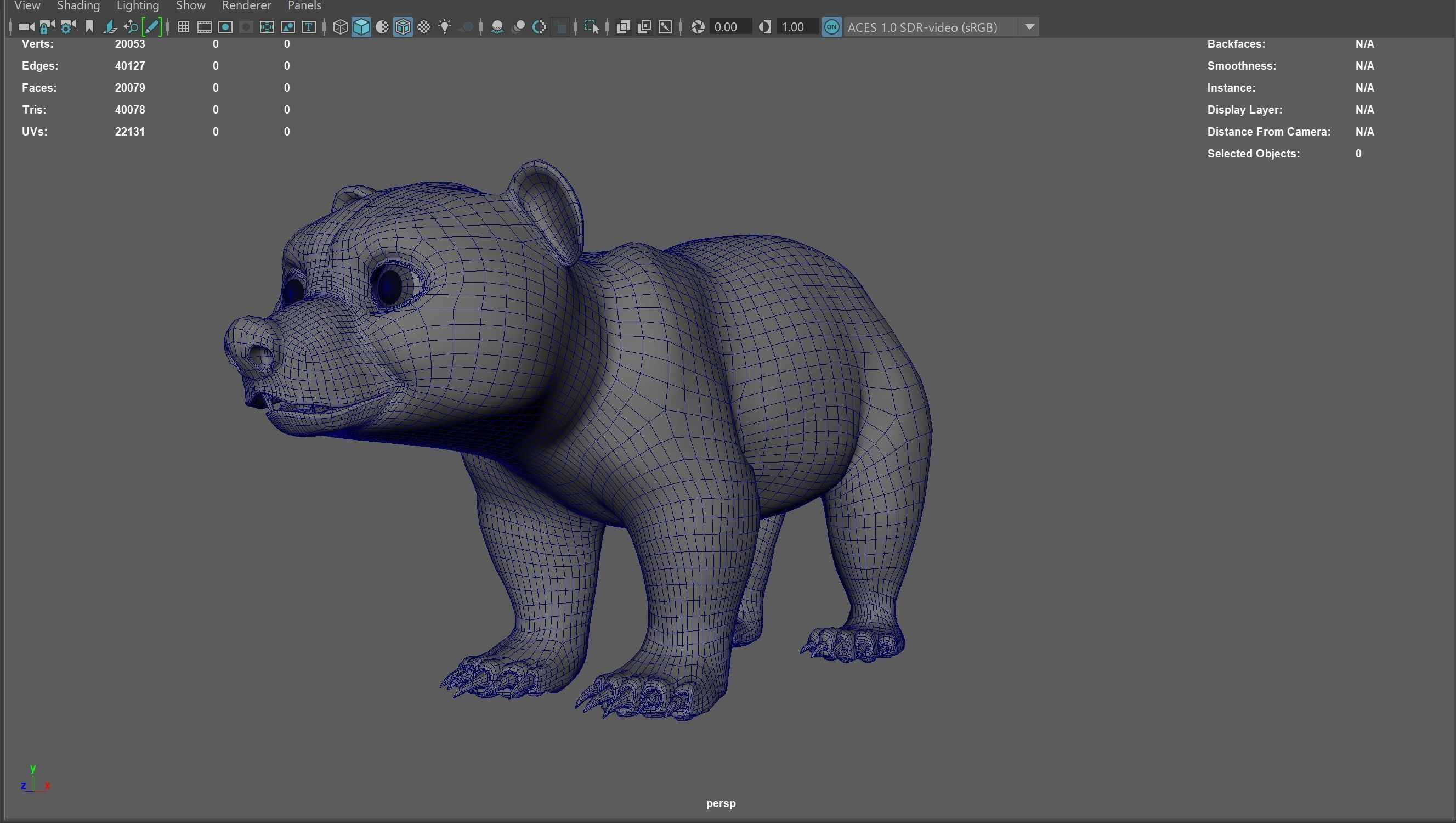Select the grease pencil tool
This screenshot has width=1456, height=823.
152,26
